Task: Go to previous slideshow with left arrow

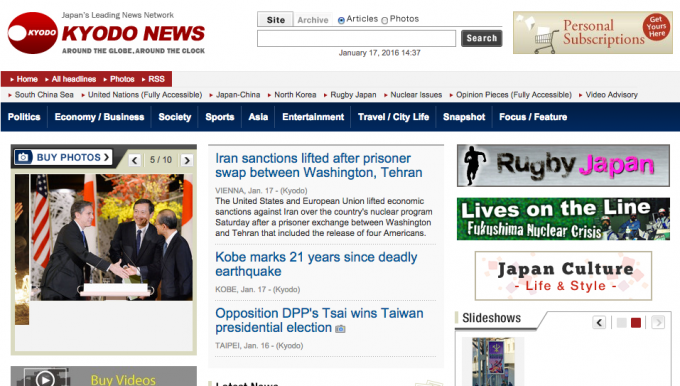Action: tap(599, 322)
